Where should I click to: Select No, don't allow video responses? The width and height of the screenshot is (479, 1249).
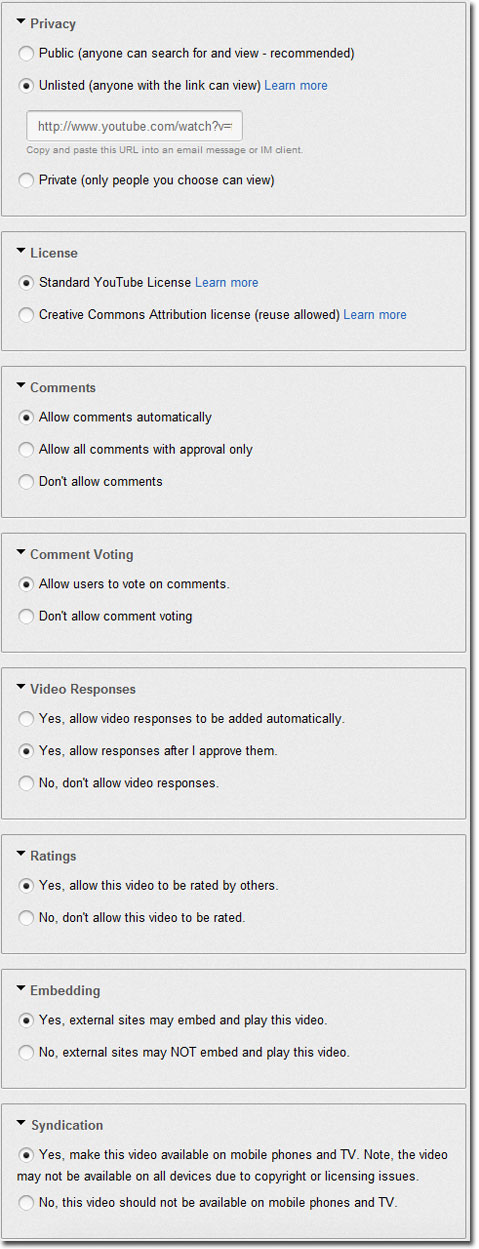tap(27, 783)
